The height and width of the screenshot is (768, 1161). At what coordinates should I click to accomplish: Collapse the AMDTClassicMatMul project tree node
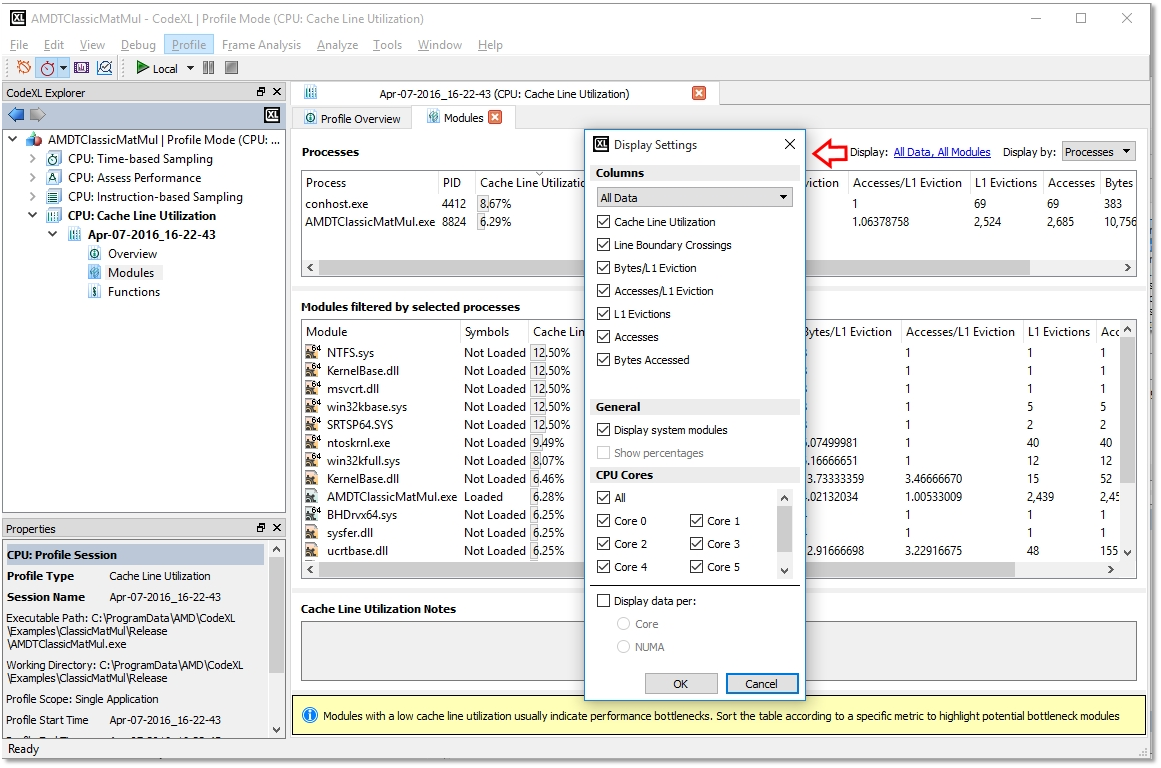point(13,138)
